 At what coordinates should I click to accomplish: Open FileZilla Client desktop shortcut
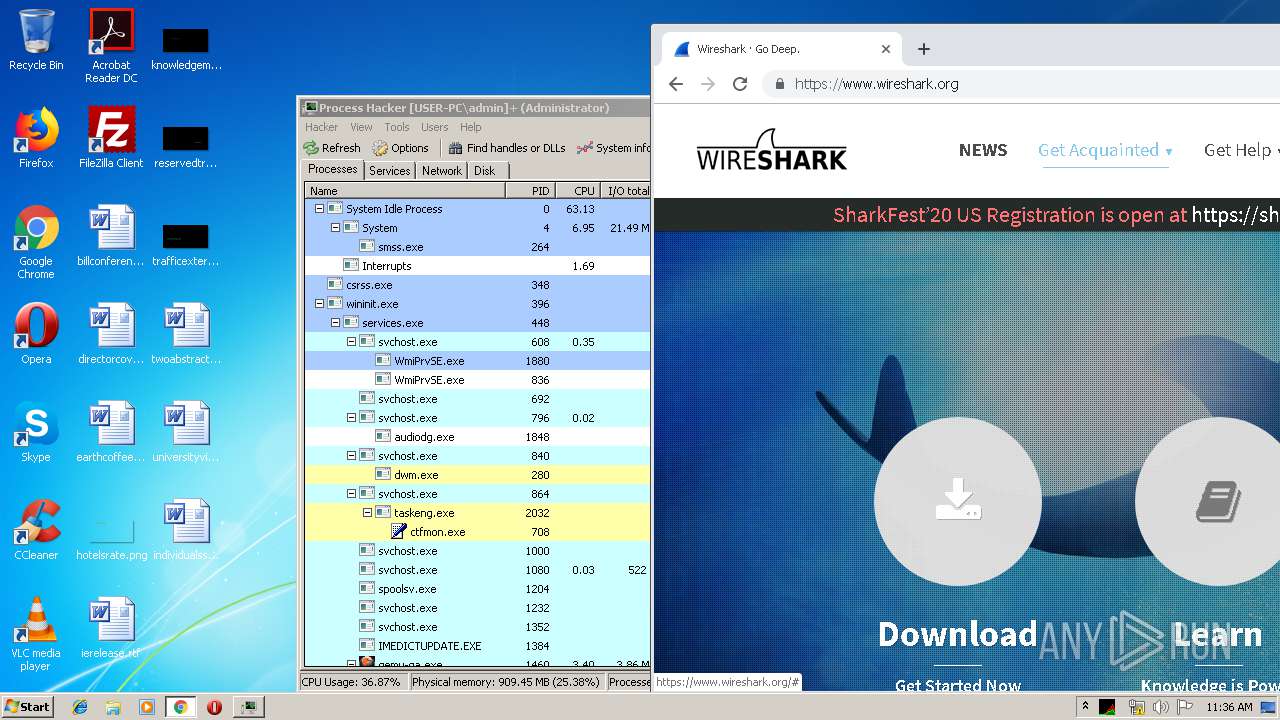111,138
